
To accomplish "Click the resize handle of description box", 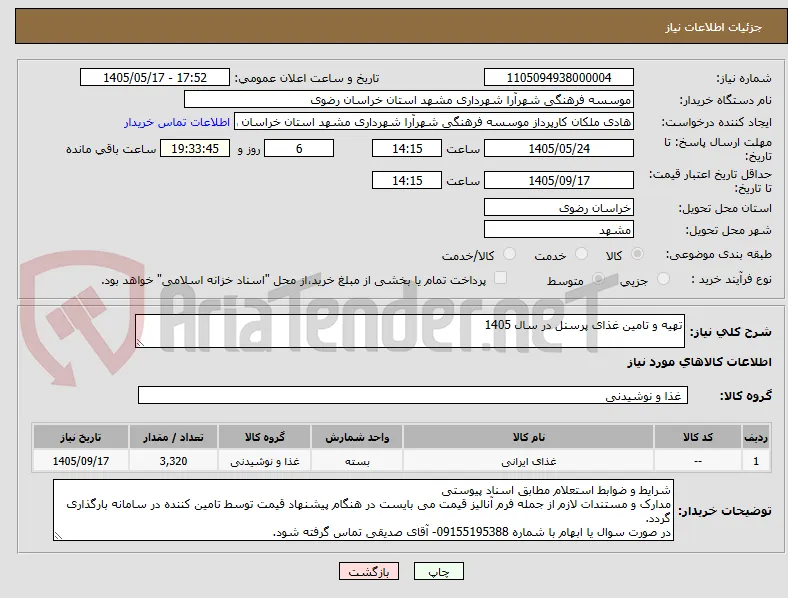I will [140, 343].
